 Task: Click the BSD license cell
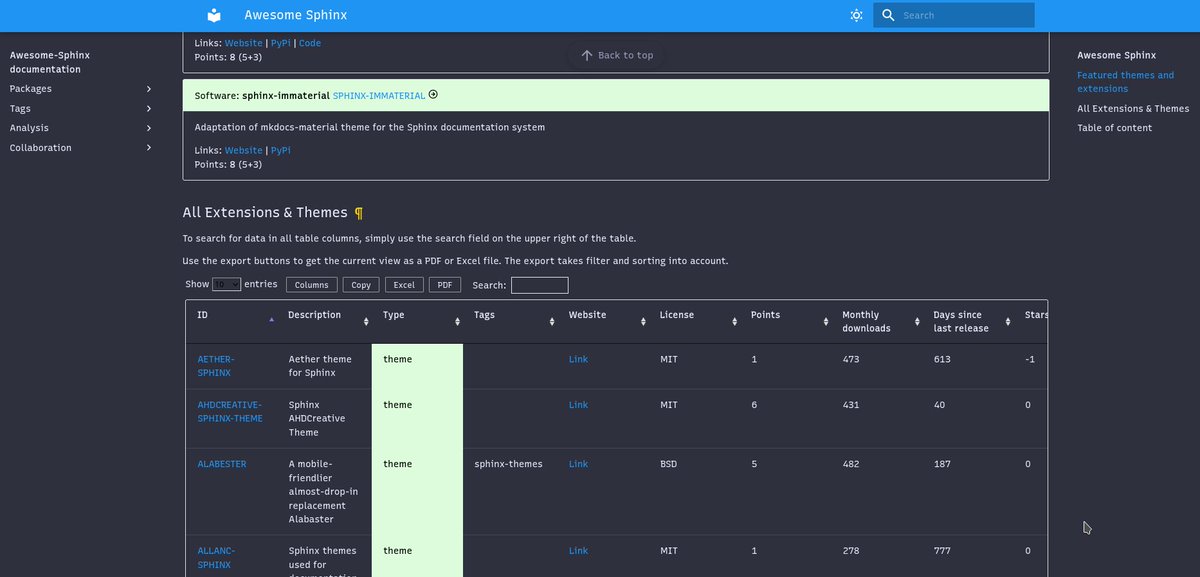pos(669,464)
